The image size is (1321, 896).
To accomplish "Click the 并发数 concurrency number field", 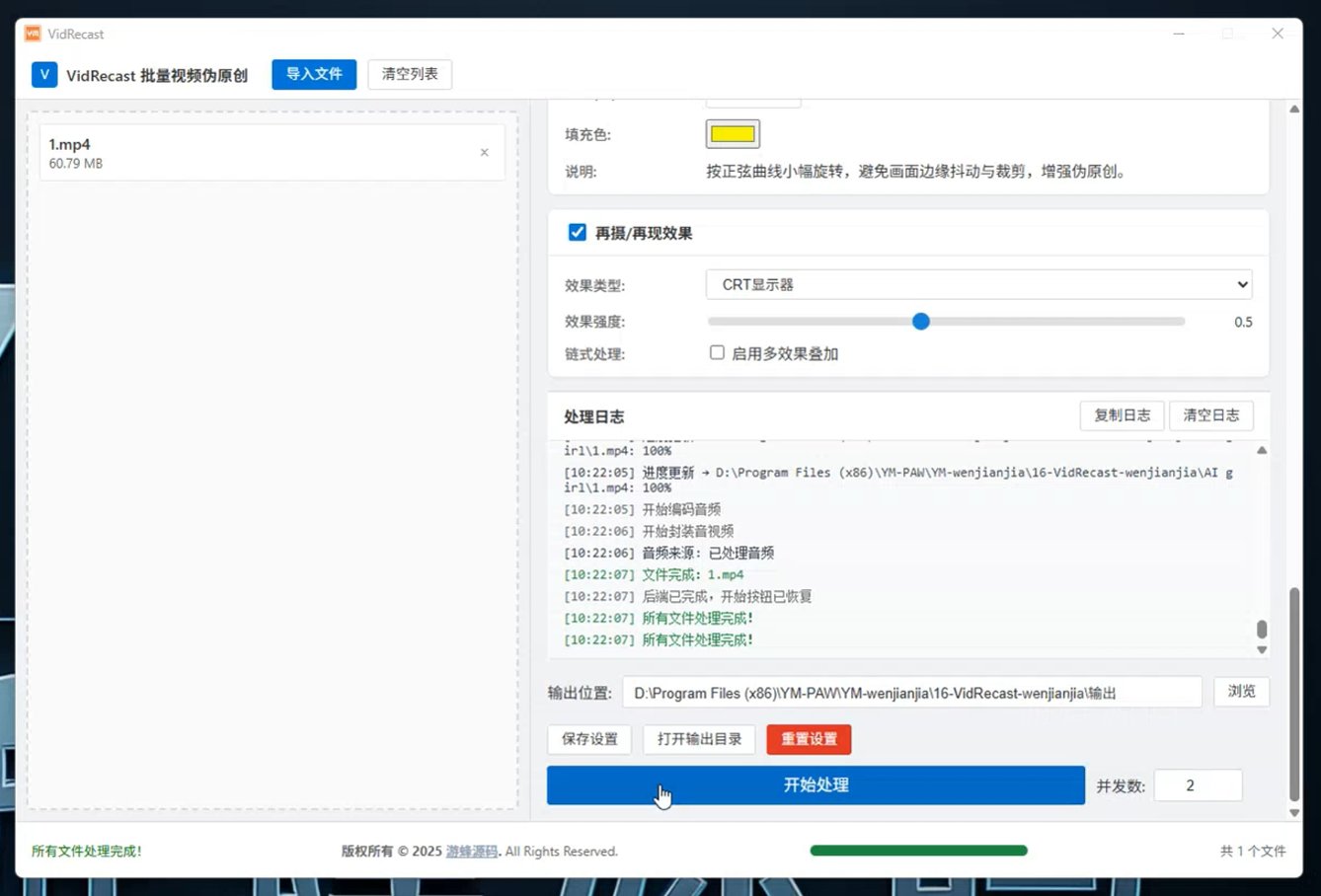I will click(1199, 785).
